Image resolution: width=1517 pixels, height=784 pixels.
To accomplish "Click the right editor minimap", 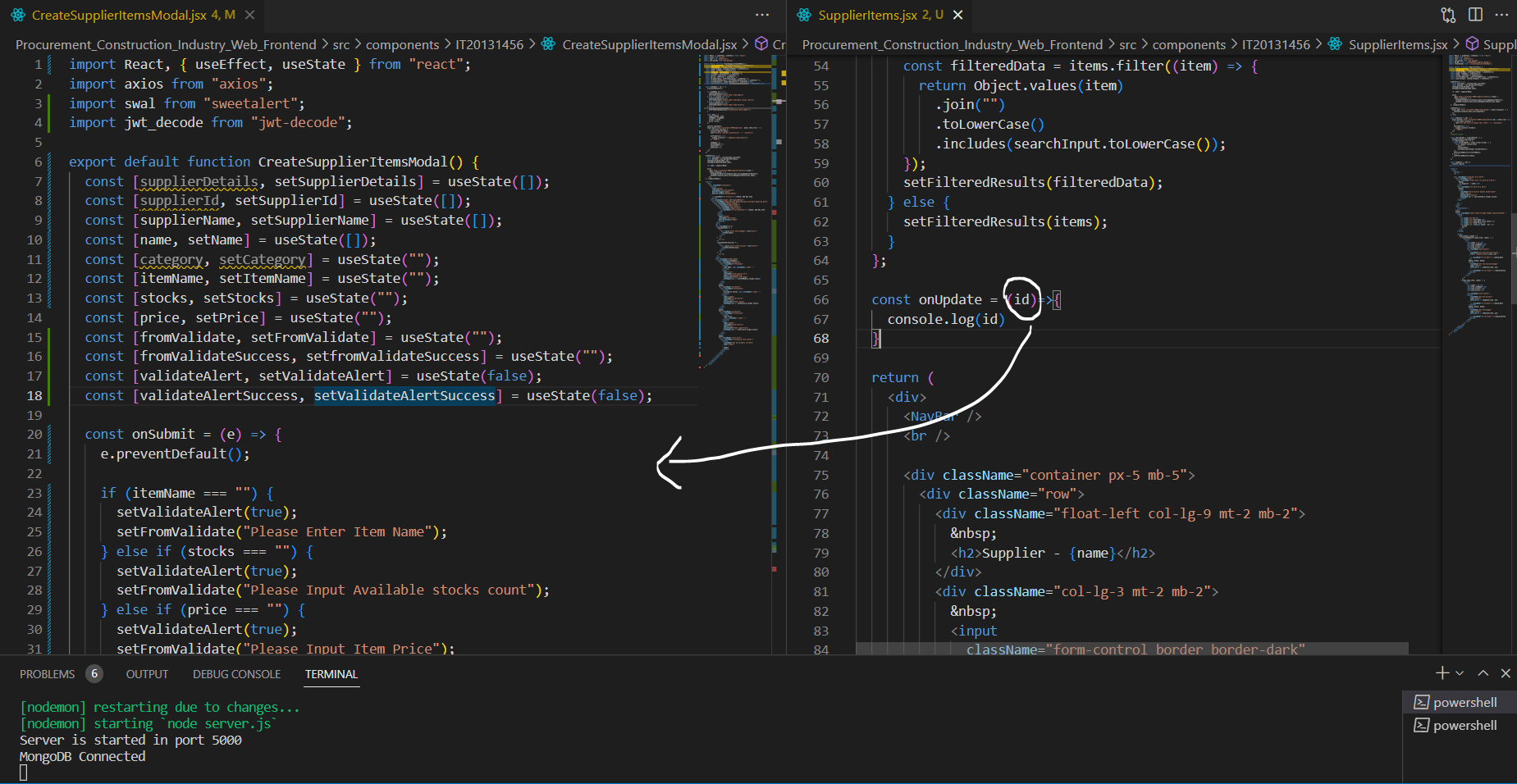I will [1479, 197].
